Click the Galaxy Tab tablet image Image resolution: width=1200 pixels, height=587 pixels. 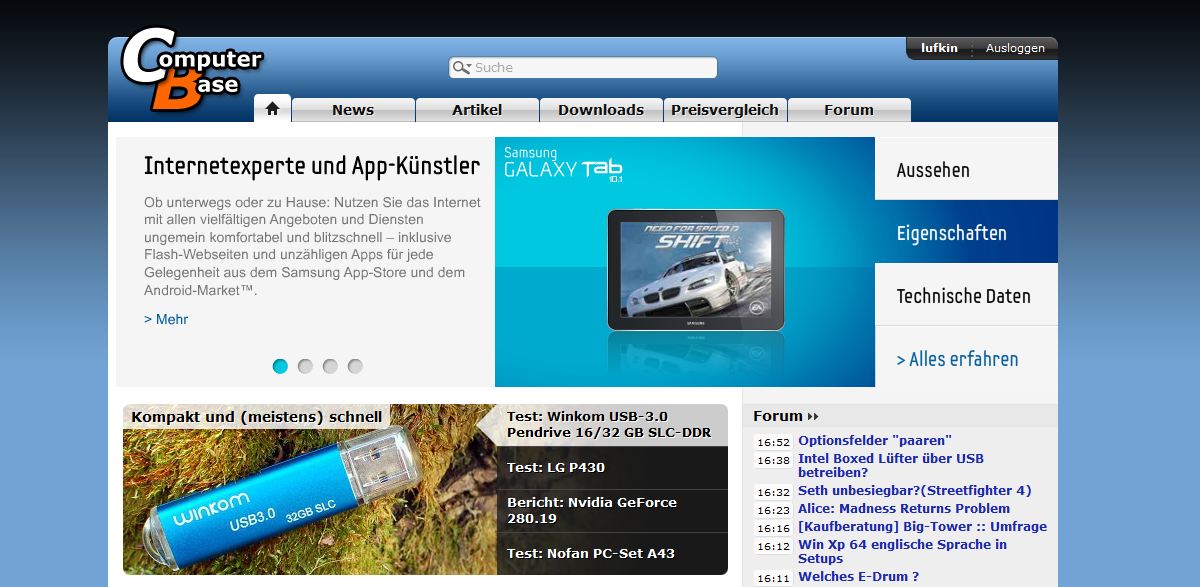[695, 270]
